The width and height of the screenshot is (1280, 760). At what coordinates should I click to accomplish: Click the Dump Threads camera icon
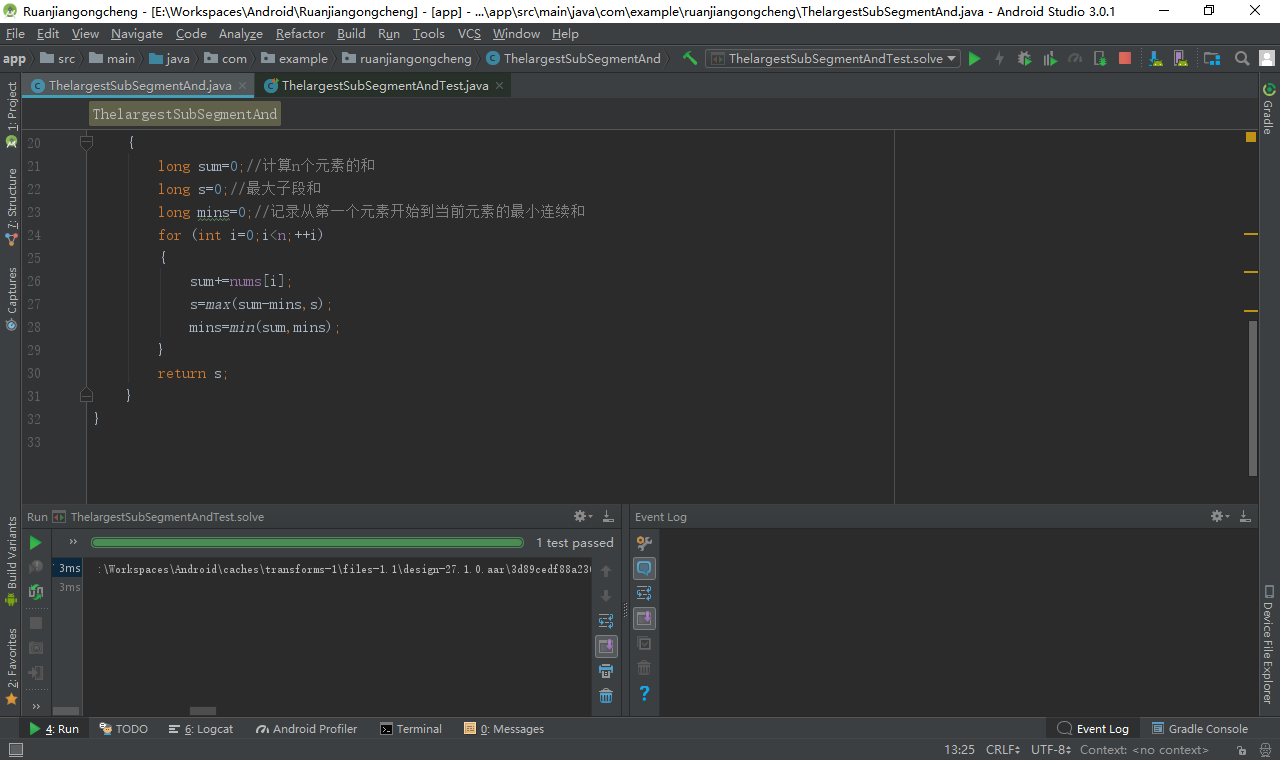36,648
